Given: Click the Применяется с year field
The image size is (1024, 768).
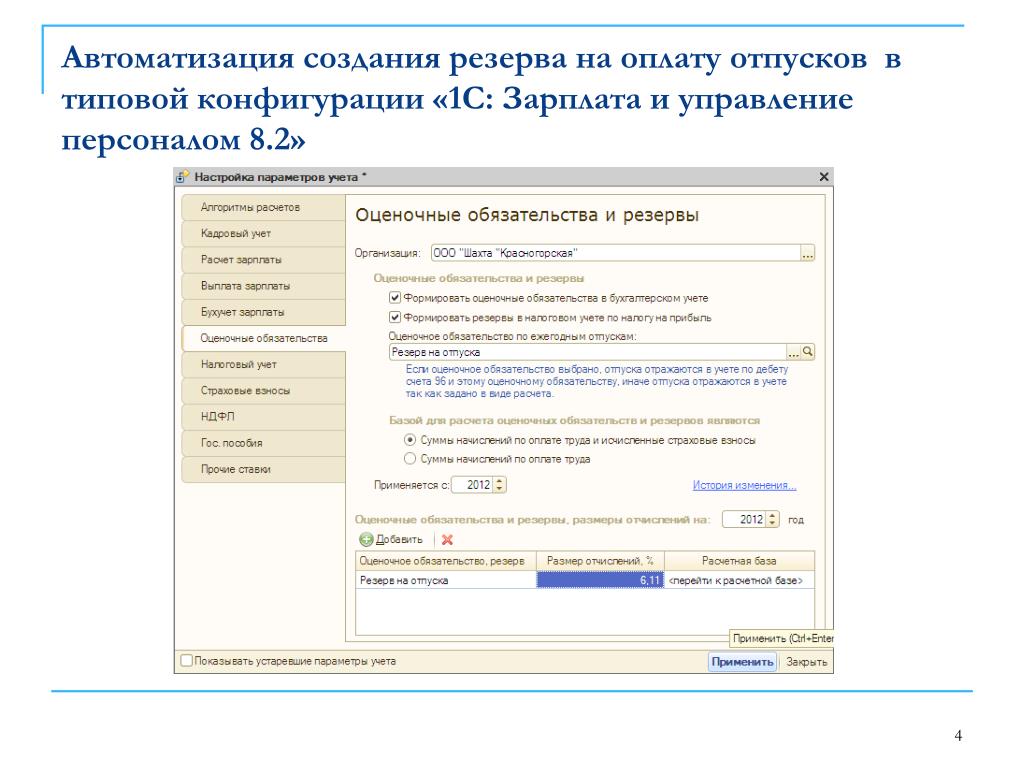Looking at the screenshot, I should pyautogui.click(x=472, y=485).
